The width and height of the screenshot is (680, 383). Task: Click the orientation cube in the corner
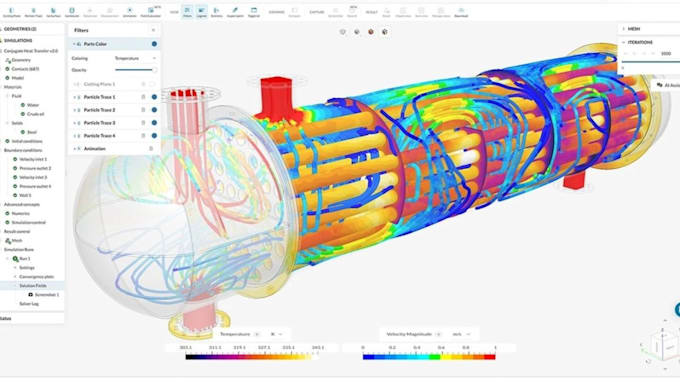coord(663,346)
